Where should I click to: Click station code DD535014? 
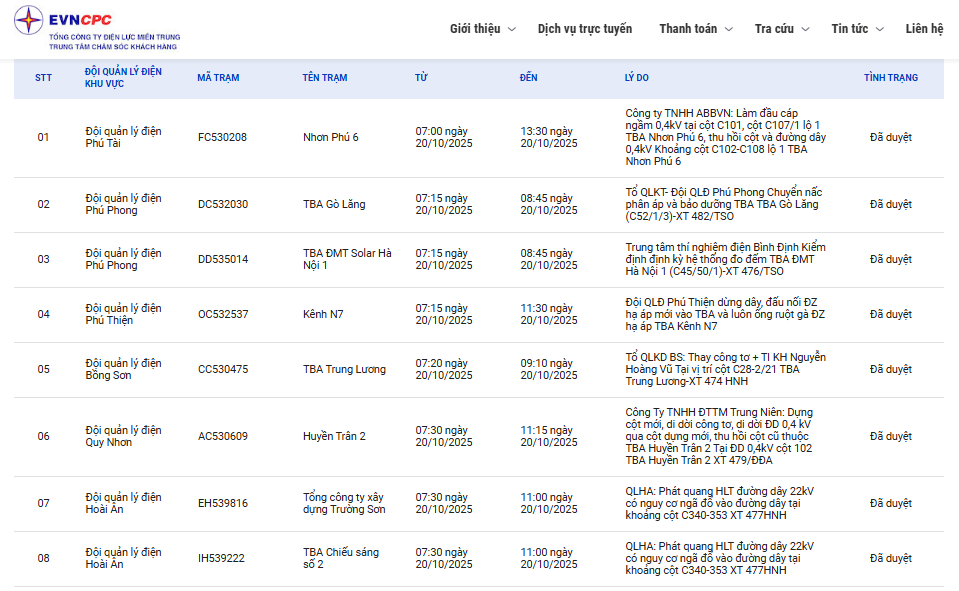click(222, 260)
